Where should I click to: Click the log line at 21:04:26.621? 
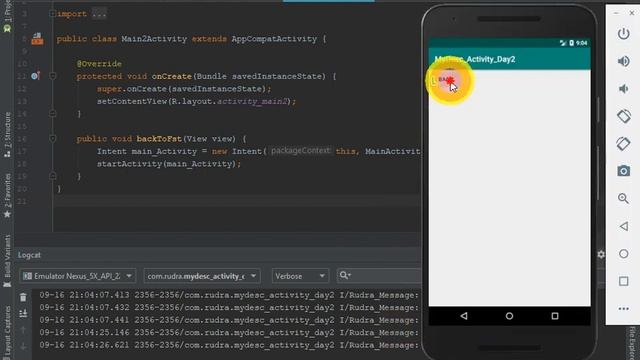pos(229,345)
